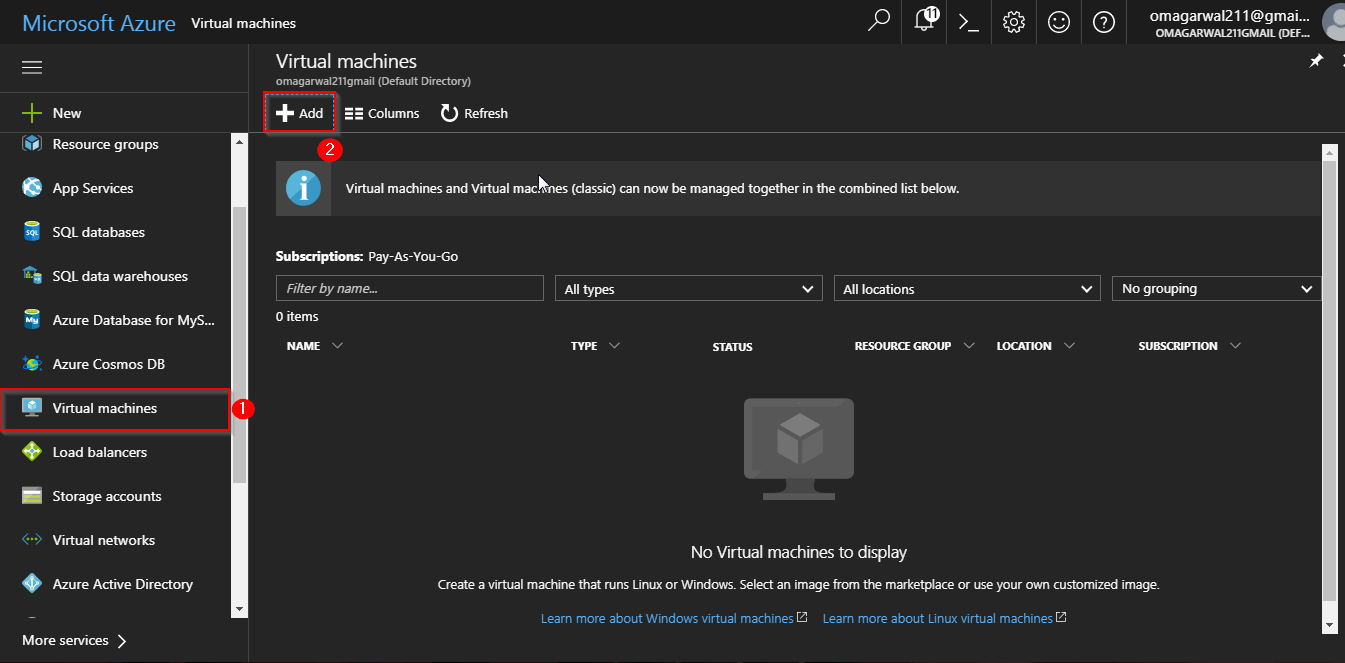Screen dimensions: 1345x663
Task: Click the SQL databases icon
Action: 32,232
